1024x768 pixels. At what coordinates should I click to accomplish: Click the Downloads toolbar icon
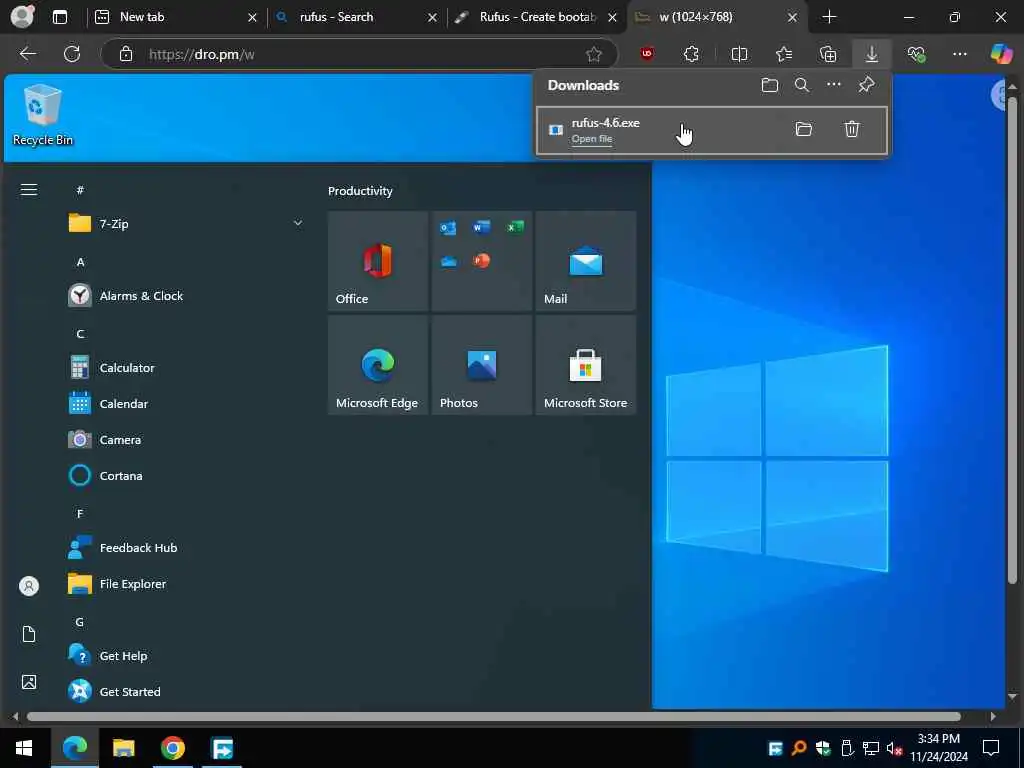pos(872,54)
